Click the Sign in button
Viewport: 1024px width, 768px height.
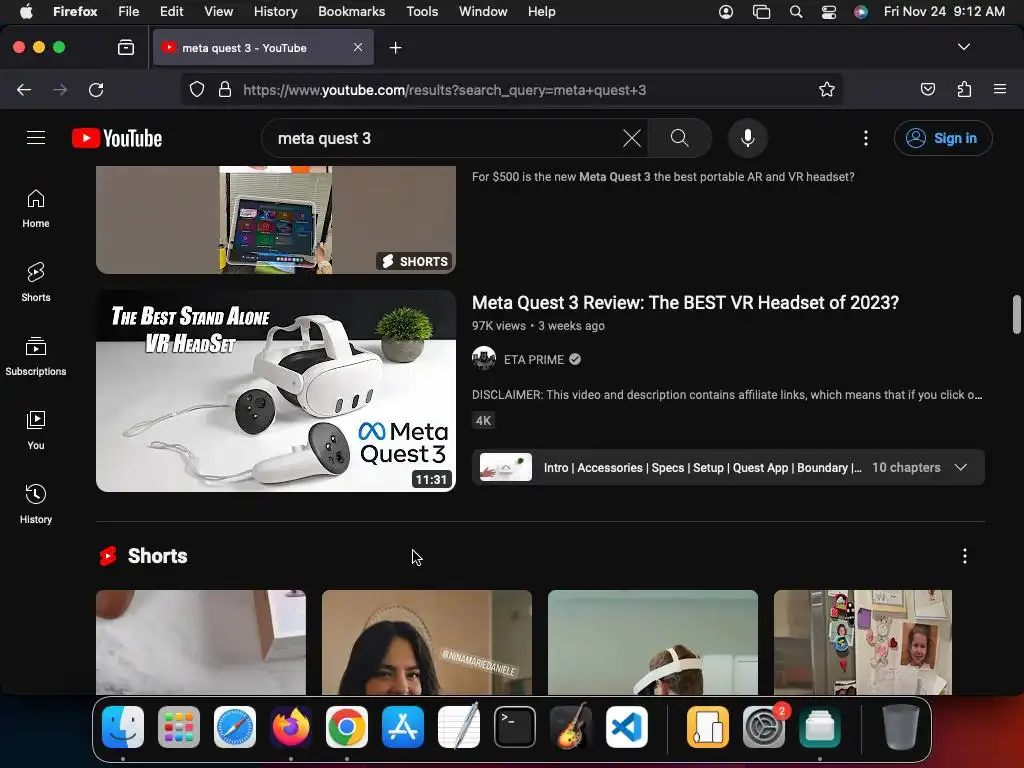[943, 138]
